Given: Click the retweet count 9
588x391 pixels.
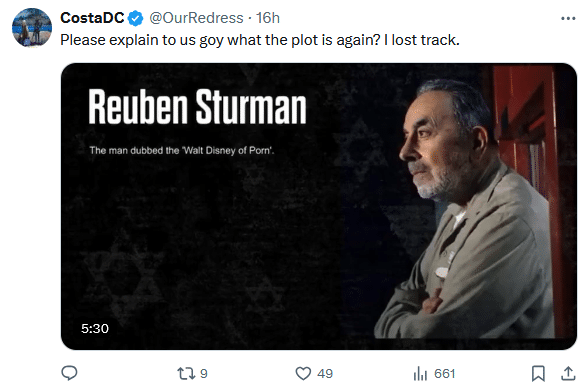Looking at the screenshot, I should (x=204, y=374).
